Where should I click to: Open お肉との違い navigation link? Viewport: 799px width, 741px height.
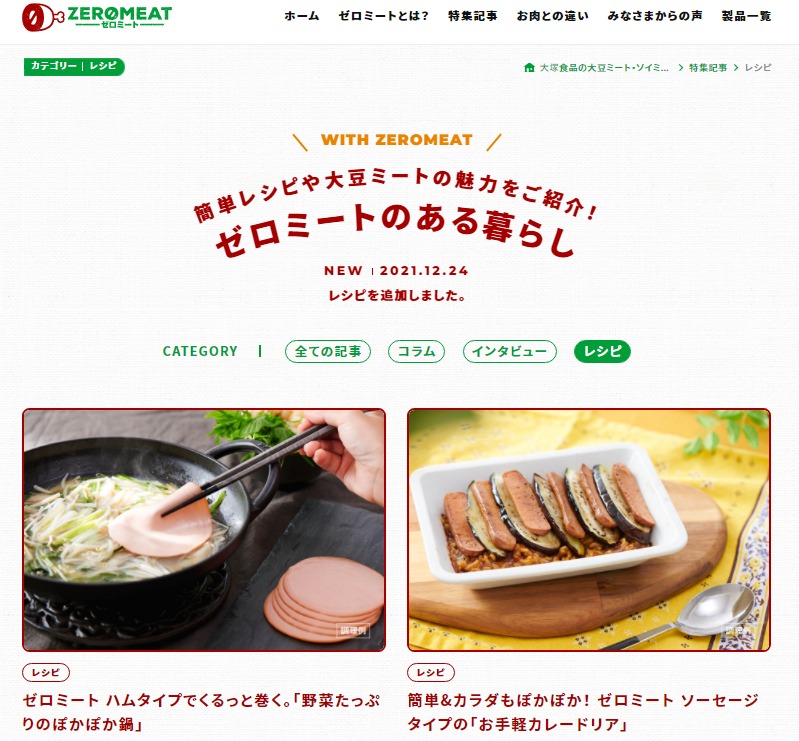(552, 16)
